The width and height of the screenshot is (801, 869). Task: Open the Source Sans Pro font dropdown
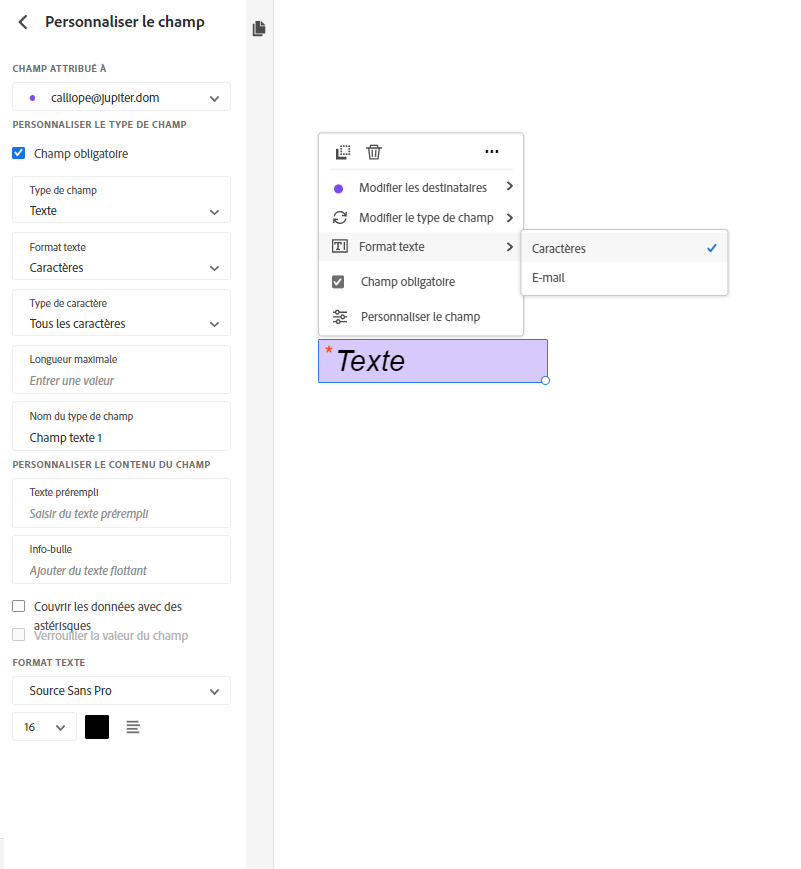(122, 691)
